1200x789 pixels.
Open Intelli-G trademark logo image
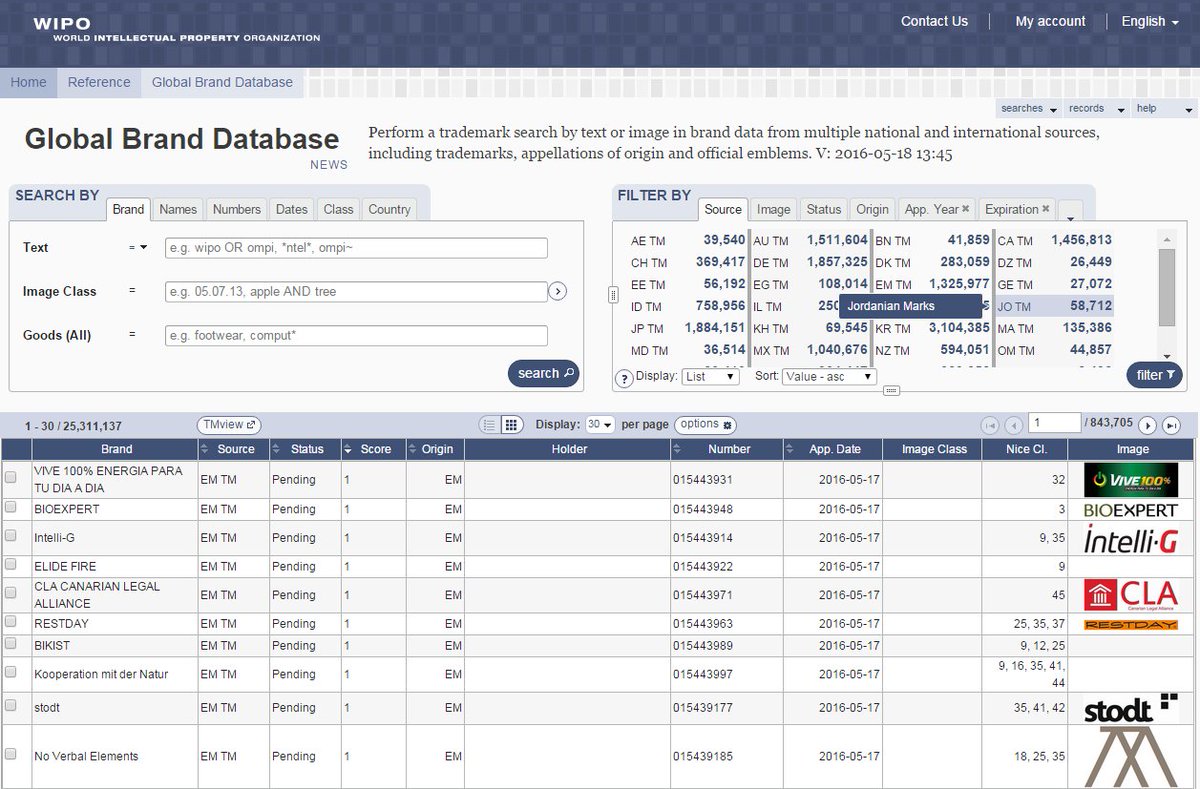coord(1131,538)
